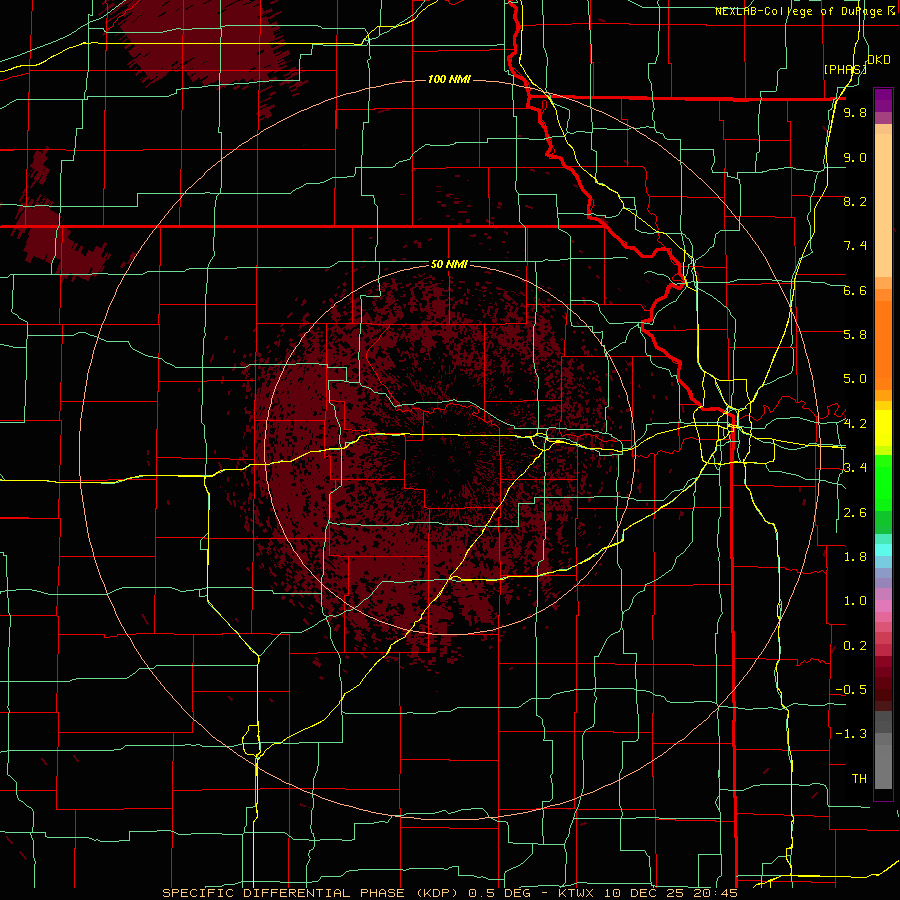The height and width of the screenshot is (900, 900).
Task: Click the 1.8 value on the color scale
Action: point(855,557)
